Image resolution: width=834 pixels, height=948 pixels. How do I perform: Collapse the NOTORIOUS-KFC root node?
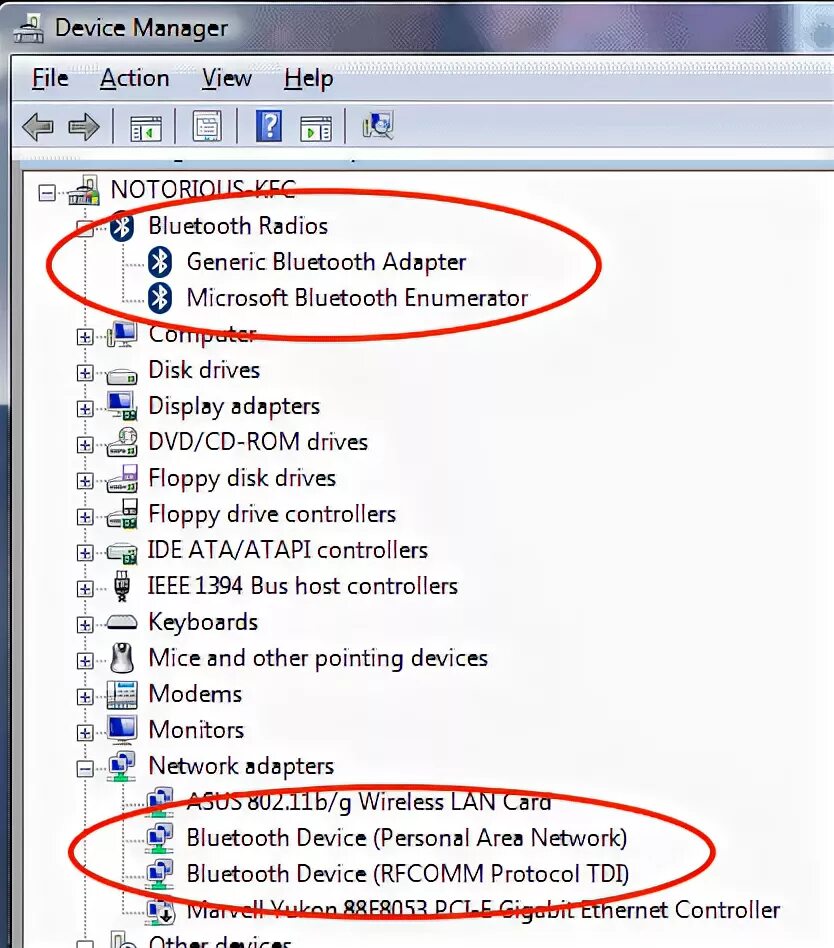click(x=47, y=193)
